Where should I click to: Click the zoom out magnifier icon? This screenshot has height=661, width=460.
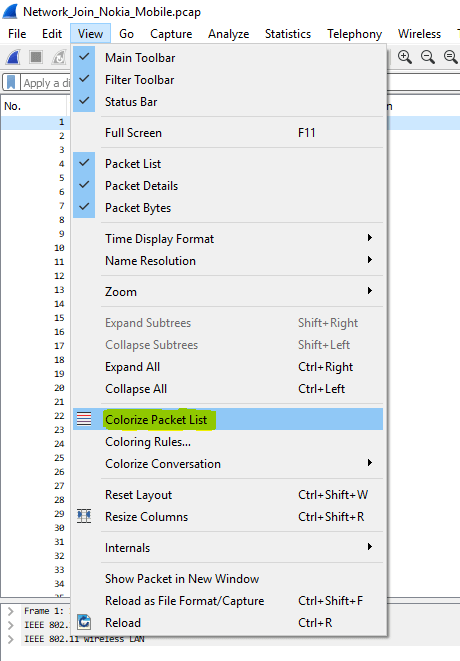pos(428,57)
